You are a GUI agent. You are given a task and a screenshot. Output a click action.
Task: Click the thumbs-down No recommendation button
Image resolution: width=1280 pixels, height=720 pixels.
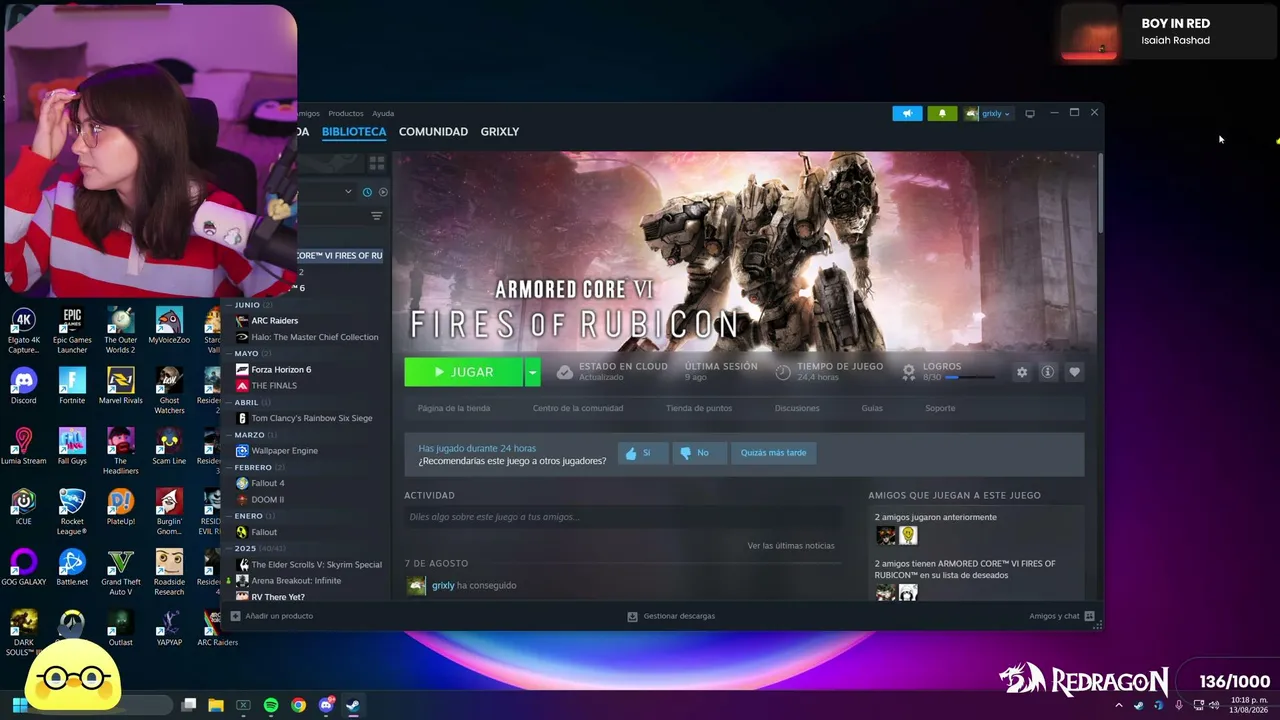click(698, 453)
